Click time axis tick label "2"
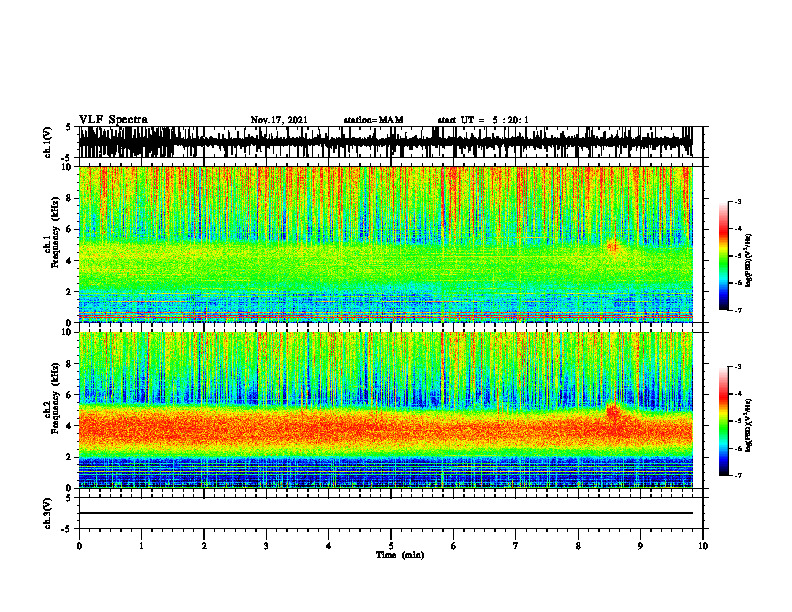This screenshot has width=792, height=612. point(204,546)
